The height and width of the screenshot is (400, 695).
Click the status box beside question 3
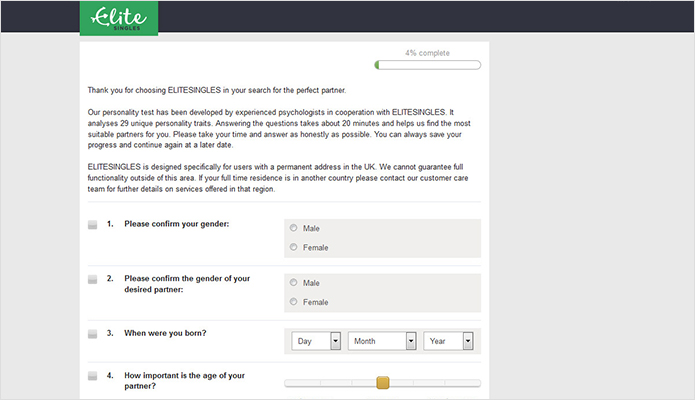(92, 334)
